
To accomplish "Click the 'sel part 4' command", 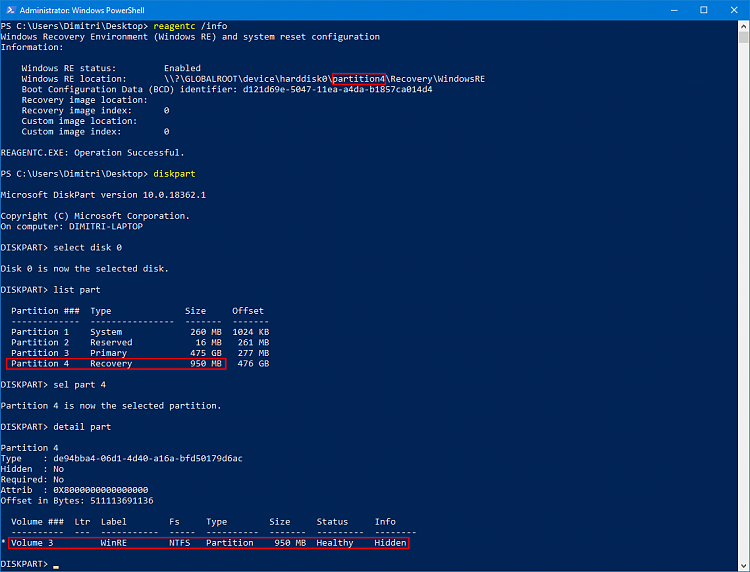I will [x=79, y=385].
